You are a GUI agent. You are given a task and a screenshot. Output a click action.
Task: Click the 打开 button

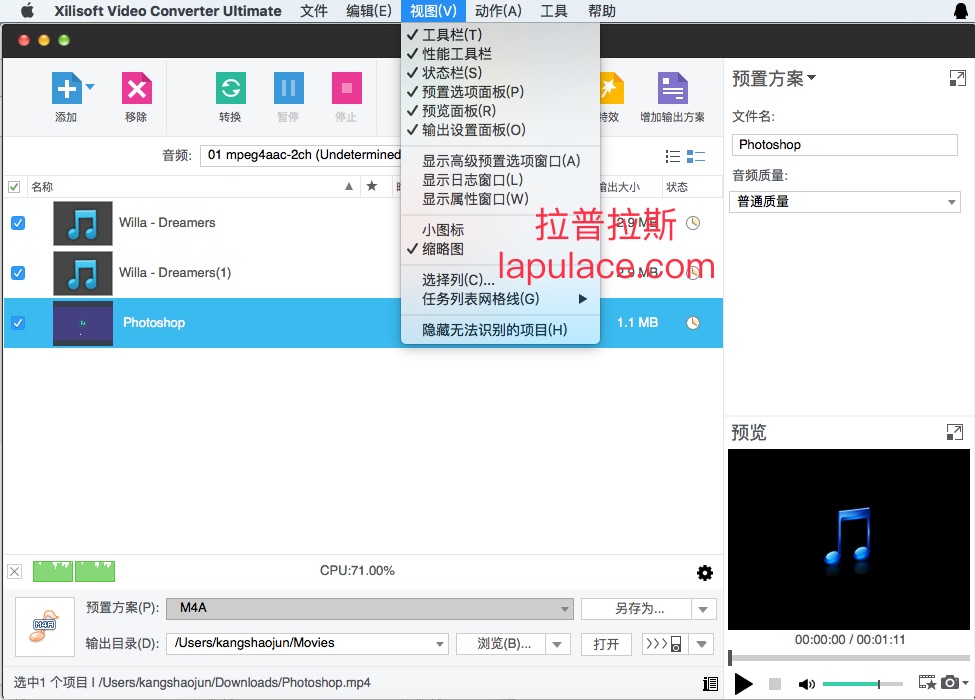[x=606, y=644]
